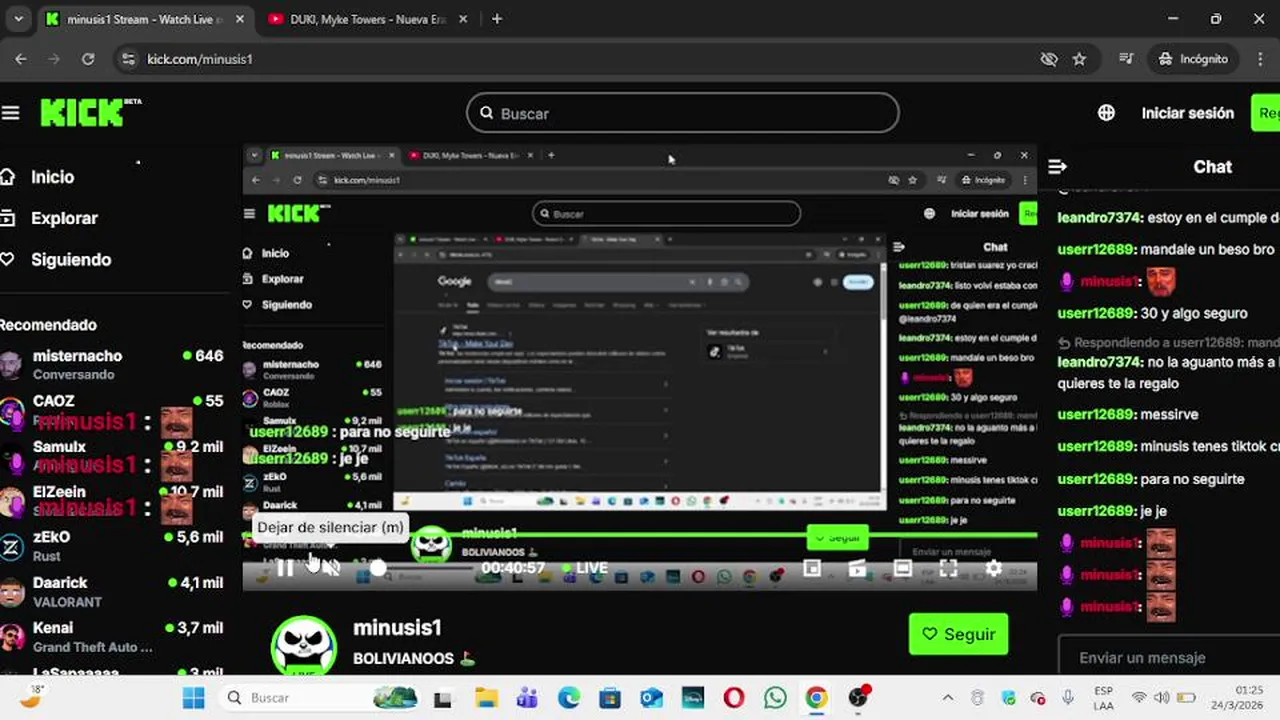Toggle theater mode in the player
Screen dimensions: 1280x720
tap(903, 568)
